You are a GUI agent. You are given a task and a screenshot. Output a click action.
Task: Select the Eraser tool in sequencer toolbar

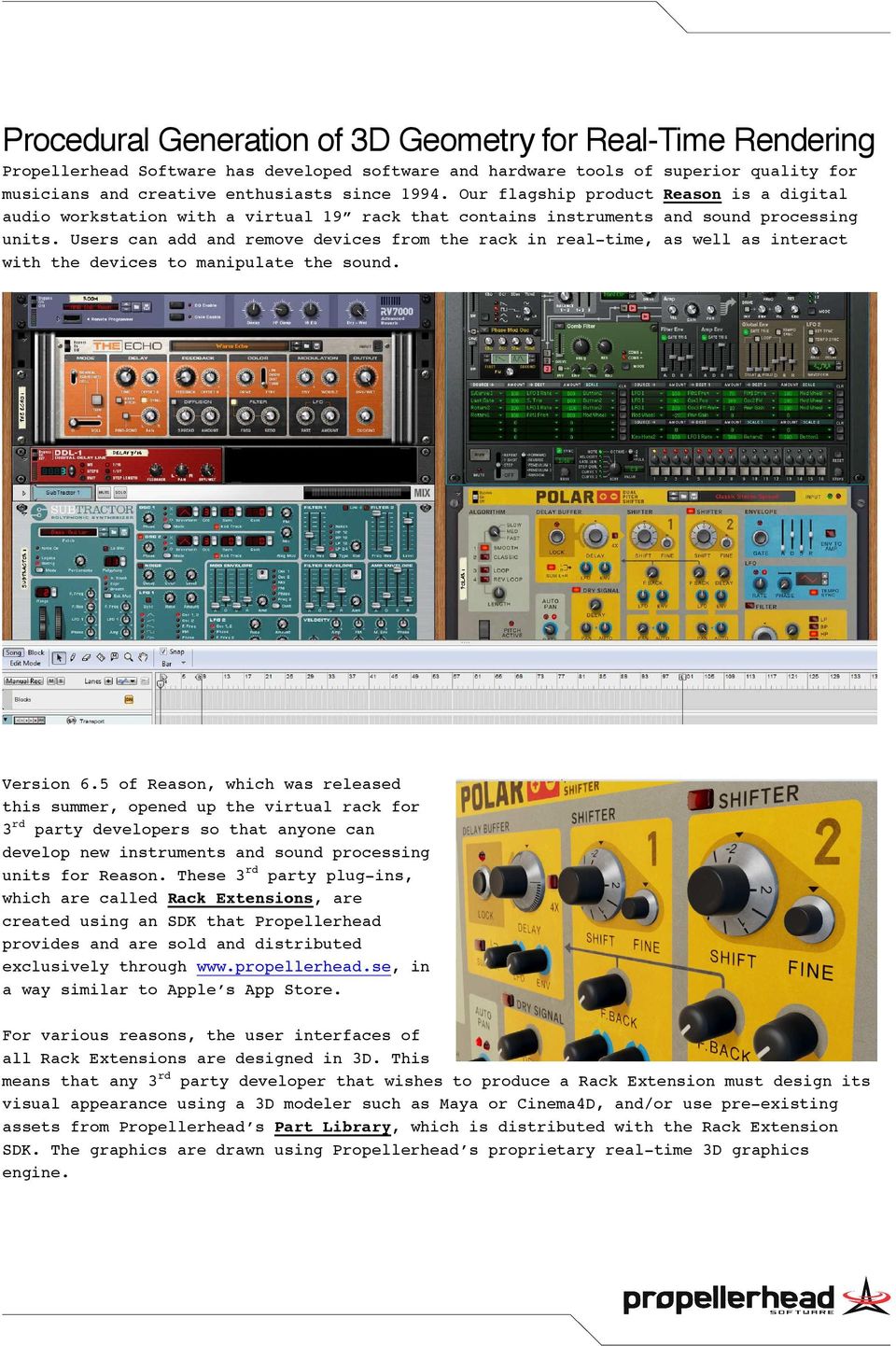pyautogui.click(x=86, y=657)
